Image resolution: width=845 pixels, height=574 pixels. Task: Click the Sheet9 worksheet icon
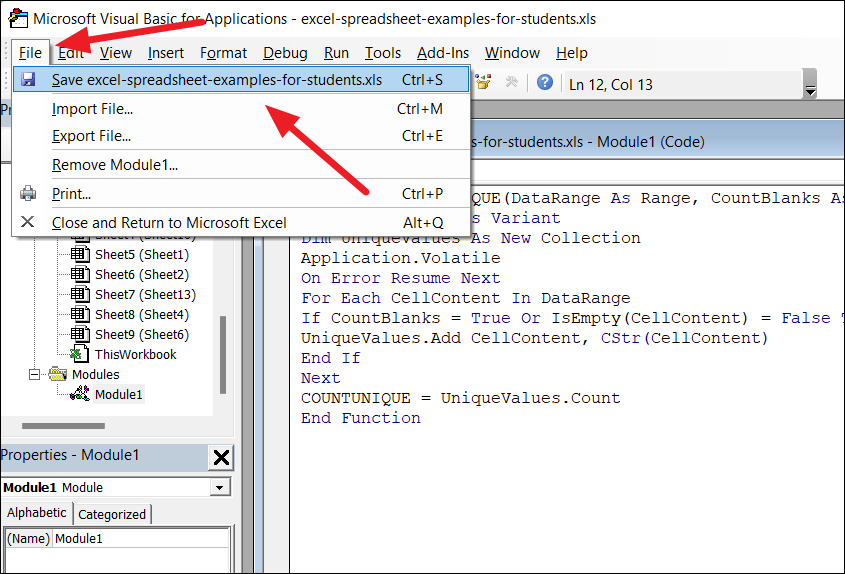(80, 334)
